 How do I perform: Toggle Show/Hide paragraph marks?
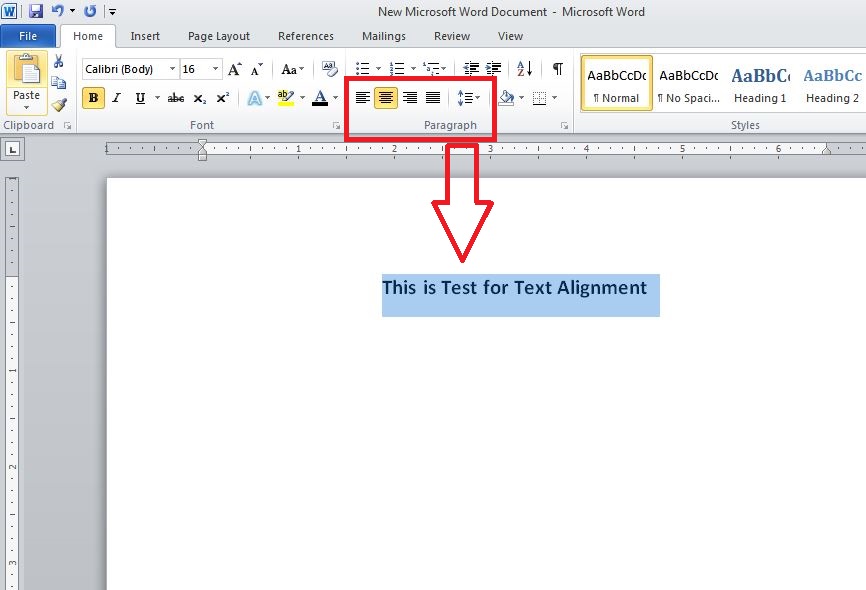pyautogui.click(x=559, y=69)
